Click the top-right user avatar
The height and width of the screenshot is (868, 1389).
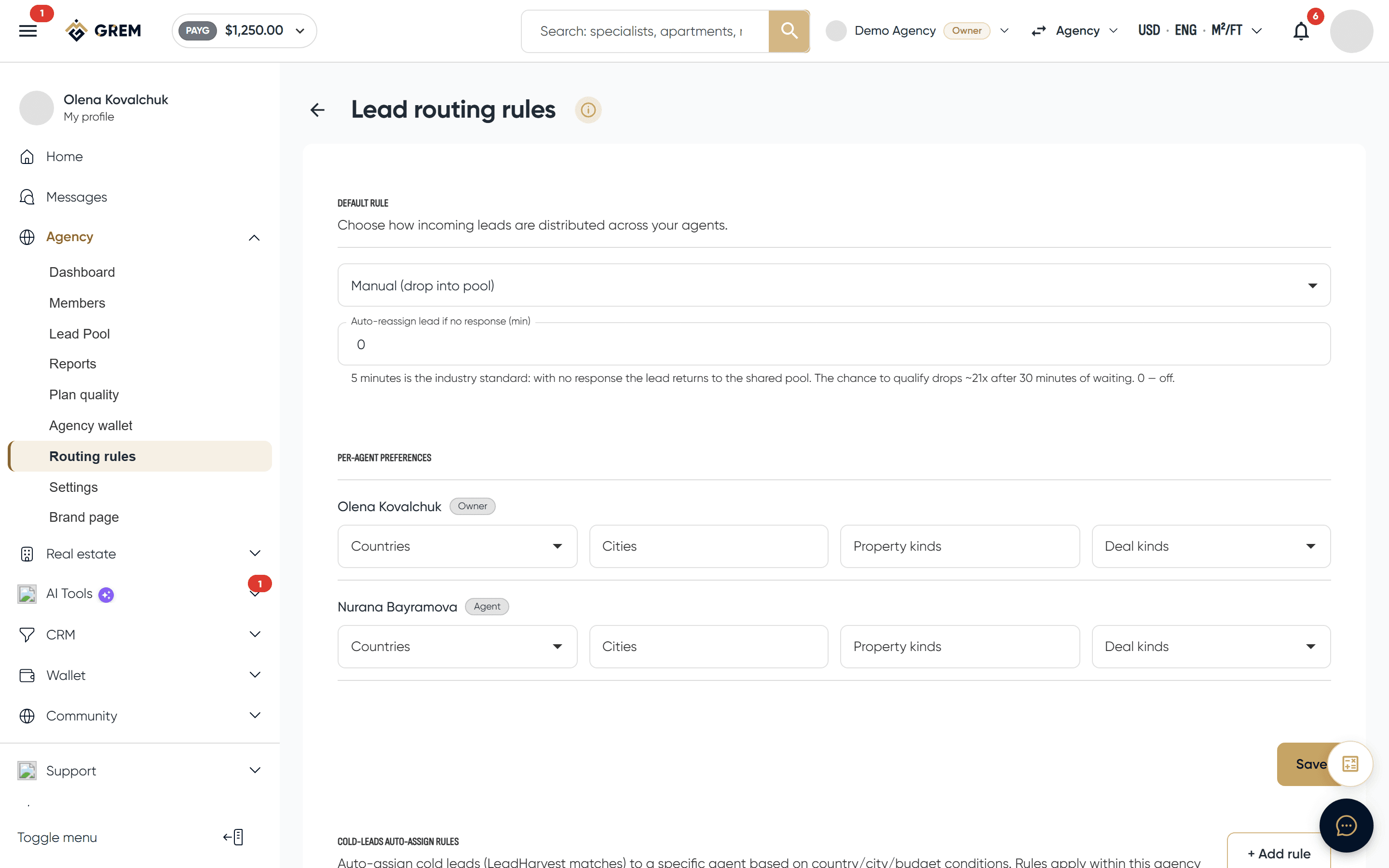tap(1352, 31)
